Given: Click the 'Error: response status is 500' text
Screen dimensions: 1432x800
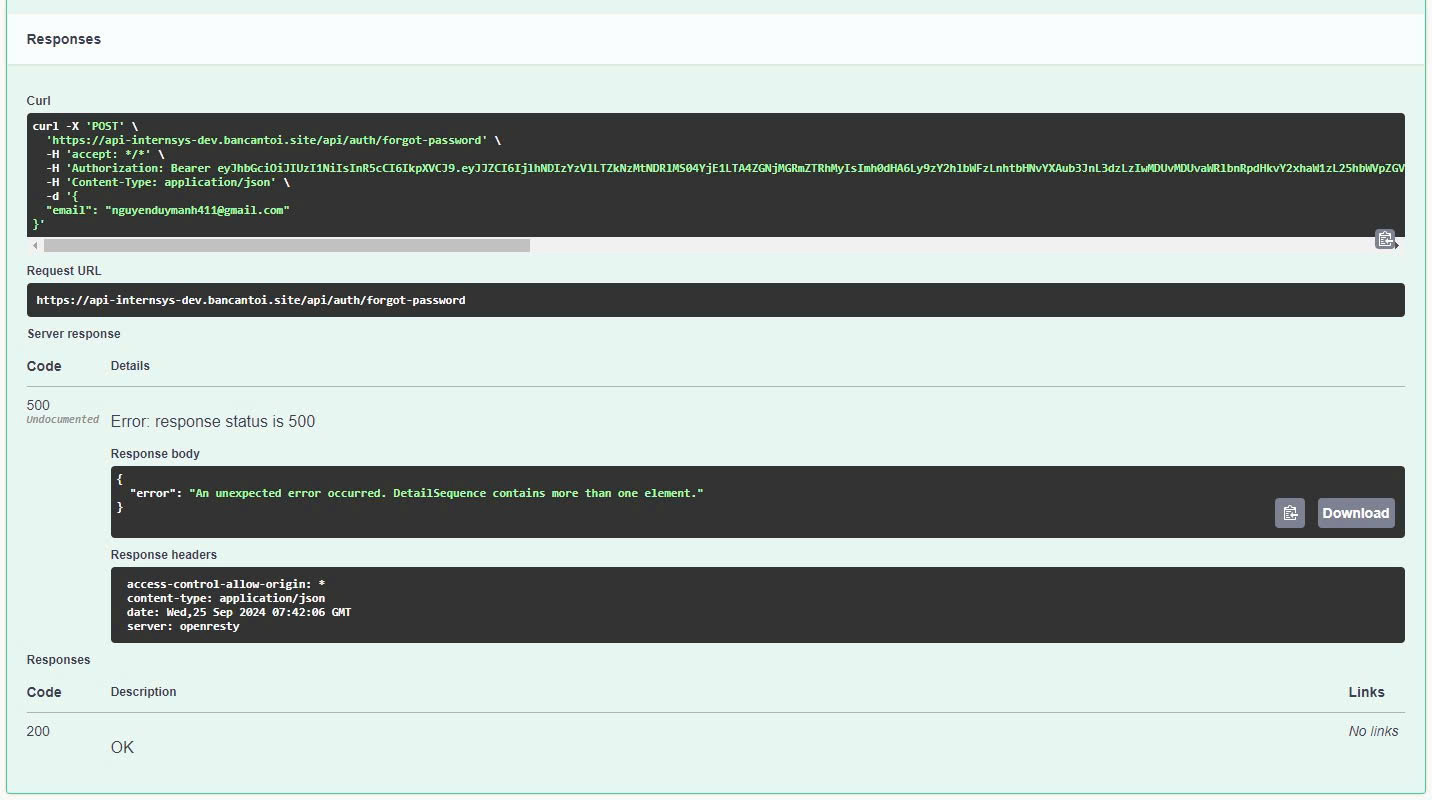Looking at the screenshot, I should pos(213,422).
